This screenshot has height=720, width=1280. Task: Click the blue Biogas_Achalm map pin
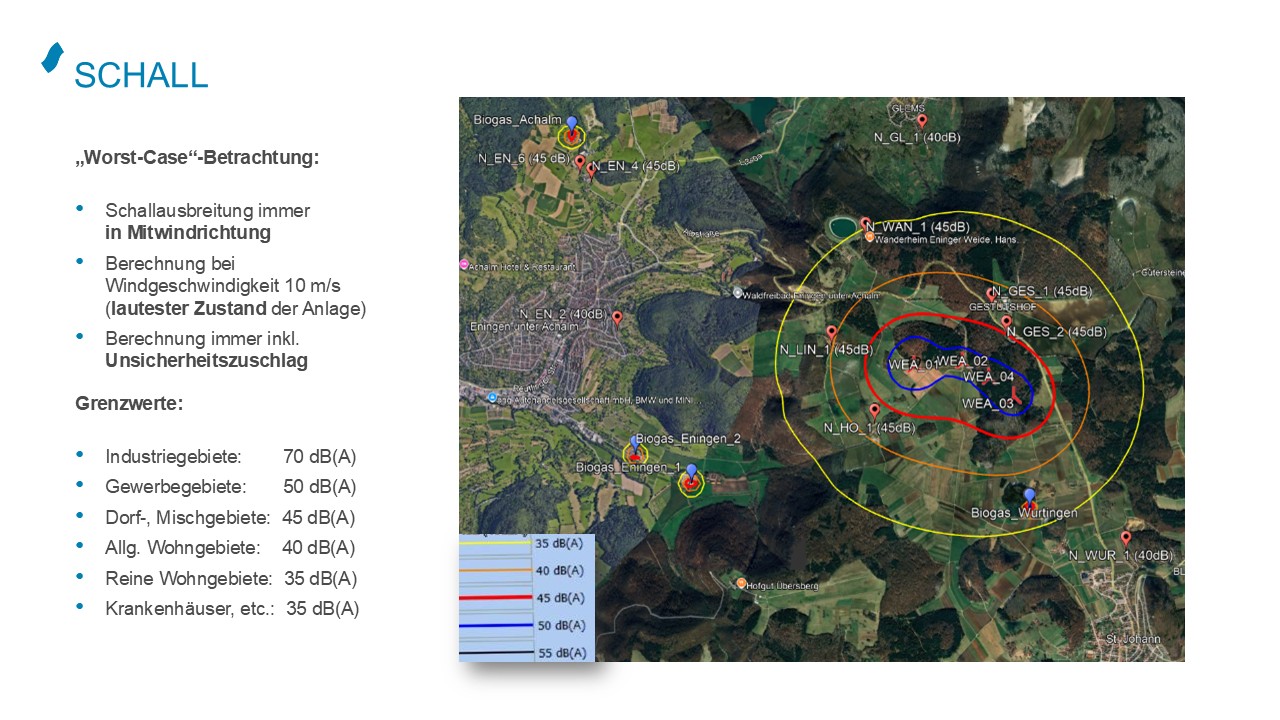pos(571,126)
